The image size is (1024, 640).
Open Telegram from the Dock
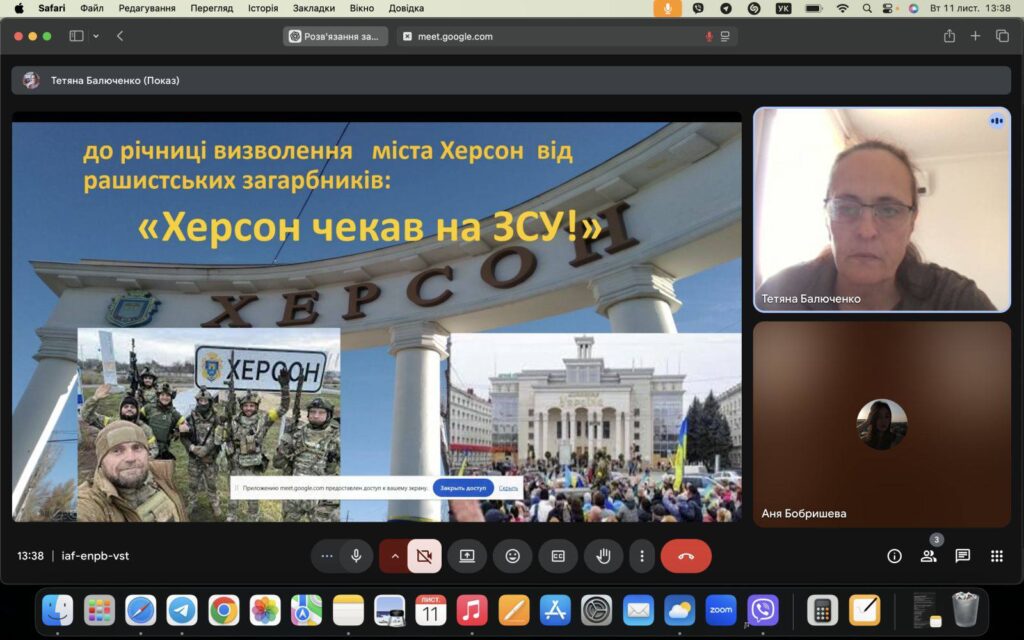(x=182, y=611)
